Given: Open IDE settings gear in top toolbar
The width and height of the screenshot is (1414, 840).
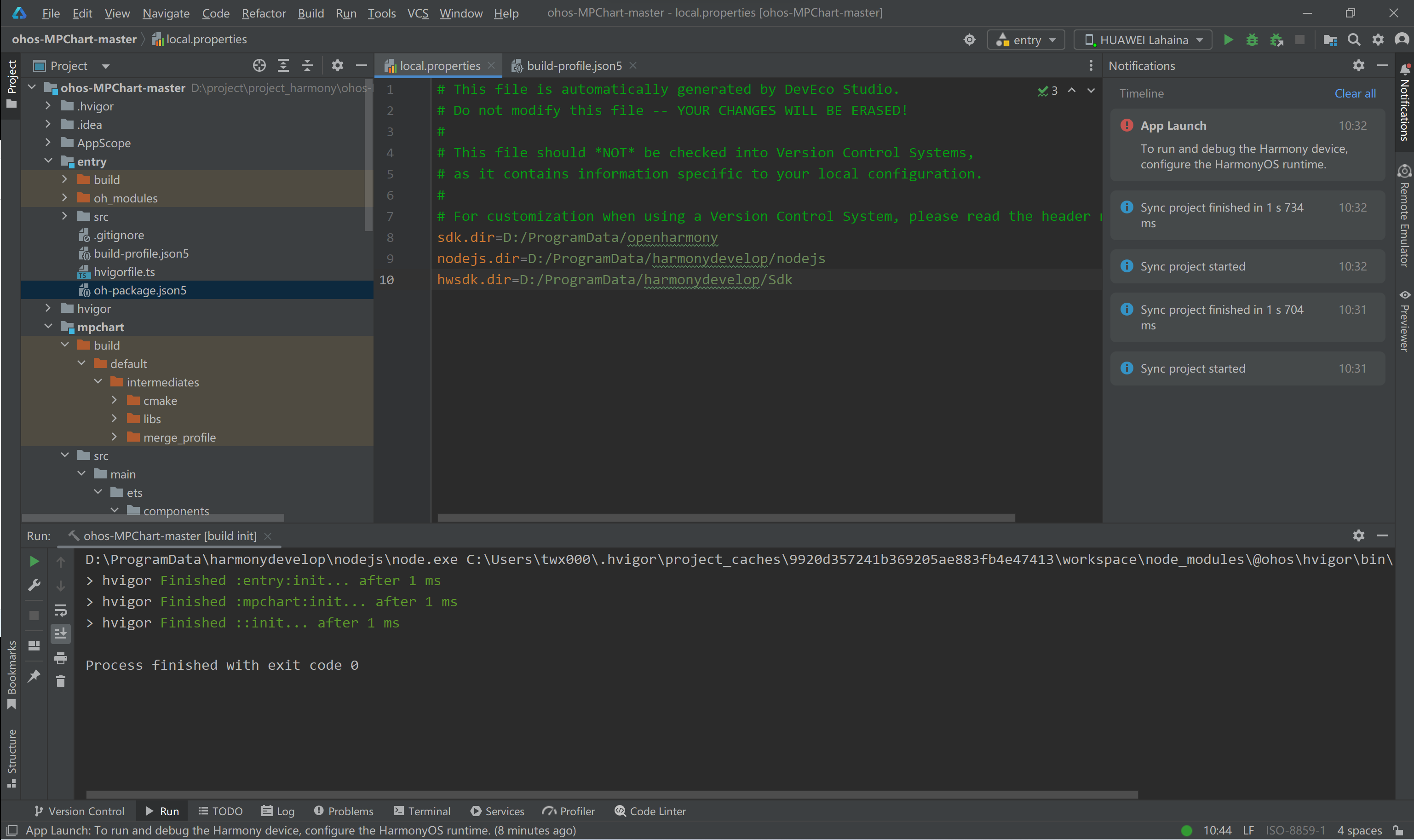Looking at the screenshot, I should coord(1378,40).
